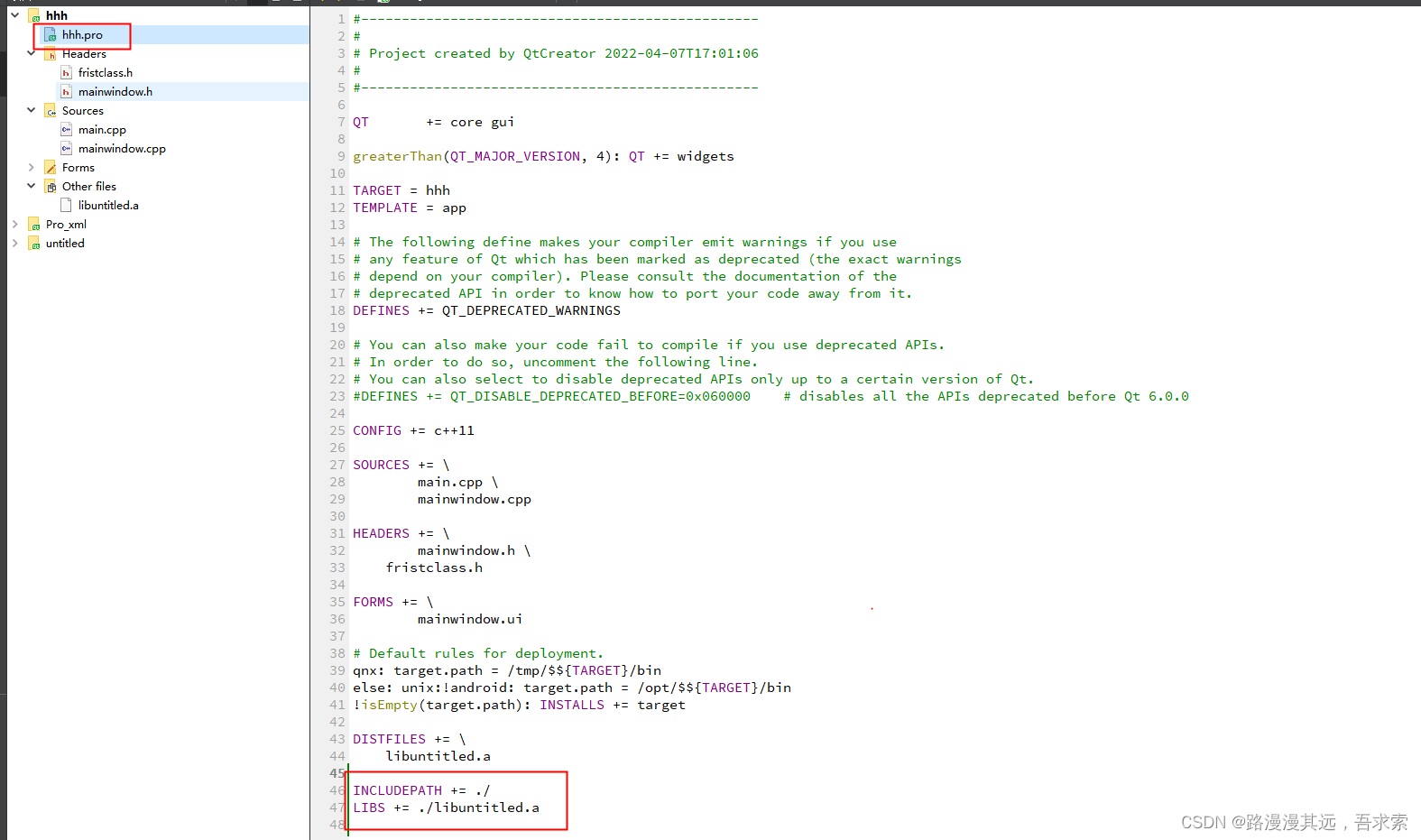The image size is (1421, 840).
Task: Place cursor on 'TARGET = hhh' line
Action: [x=401, y=190]
